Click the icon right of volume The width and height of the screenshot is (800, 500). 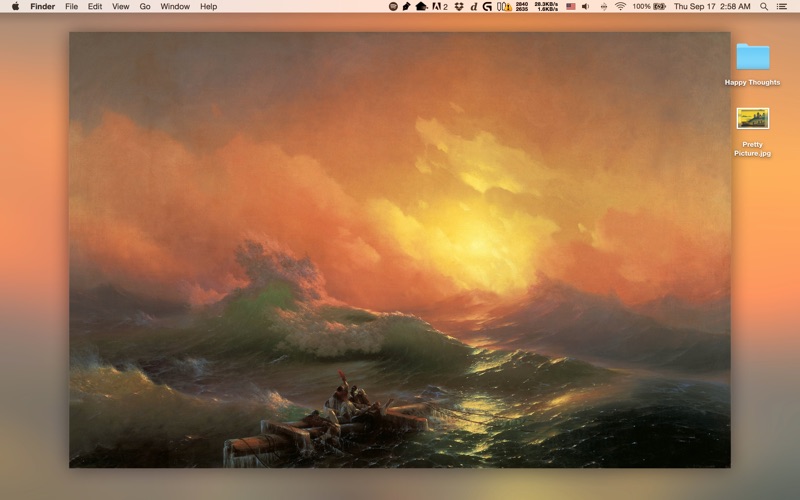604,7
